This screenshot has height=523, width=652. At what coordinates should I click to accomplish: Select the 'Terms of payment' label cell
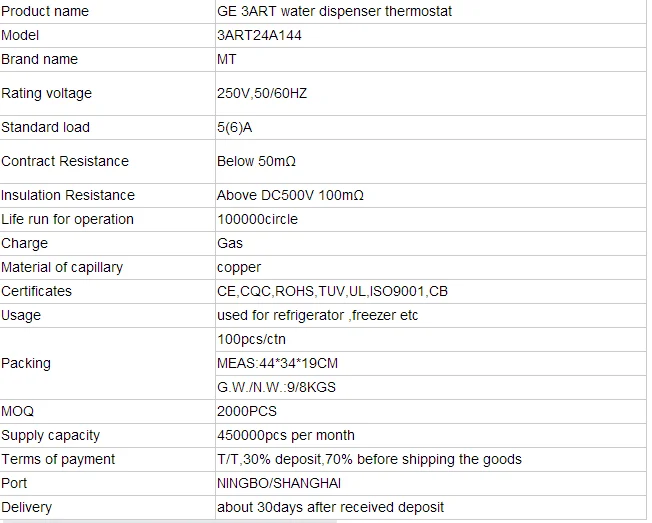pos(58,459)
